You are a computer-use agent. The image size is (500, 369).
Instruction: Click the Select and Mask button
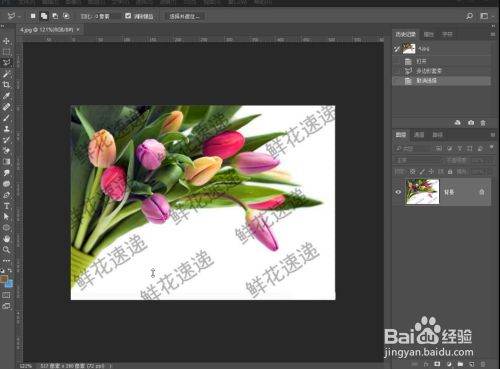(184, 16)
